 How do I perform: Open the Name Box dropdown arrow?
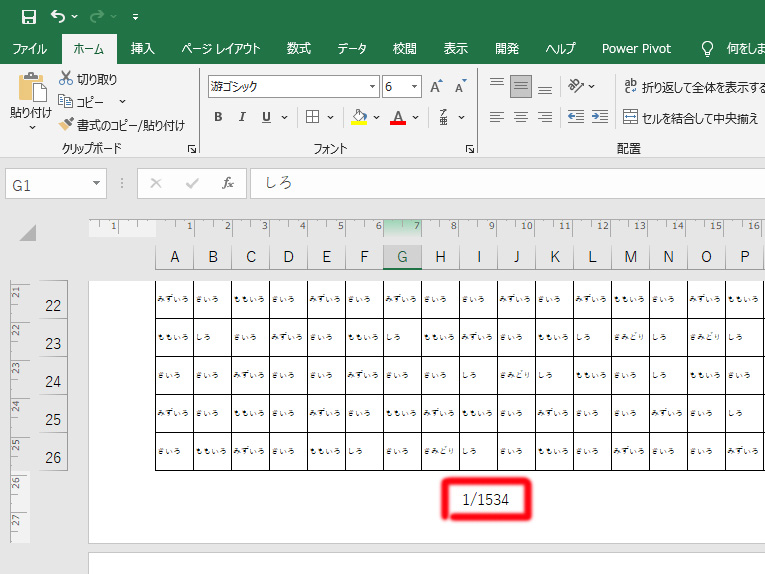coord(97,183)
